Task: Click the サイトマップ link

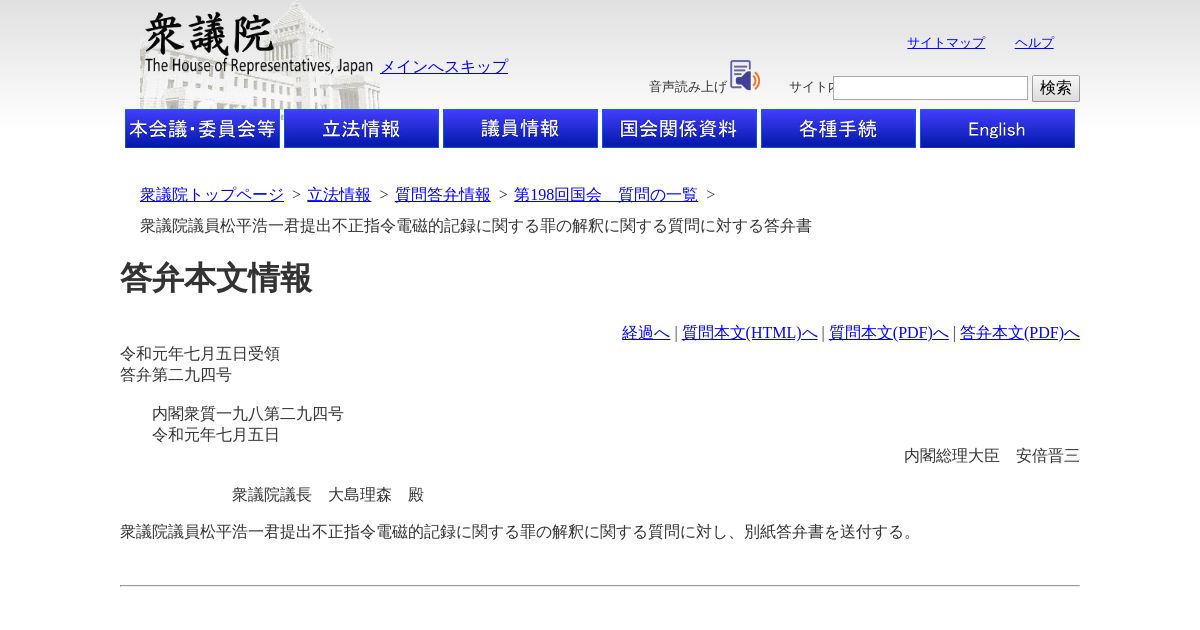Action: click(946, 43)
